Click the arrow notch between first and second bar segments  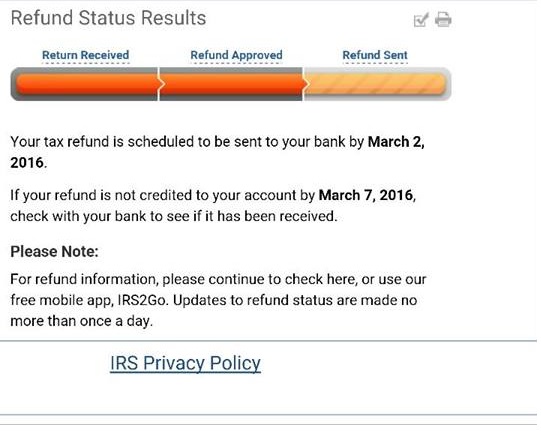[x=161, y=84]
